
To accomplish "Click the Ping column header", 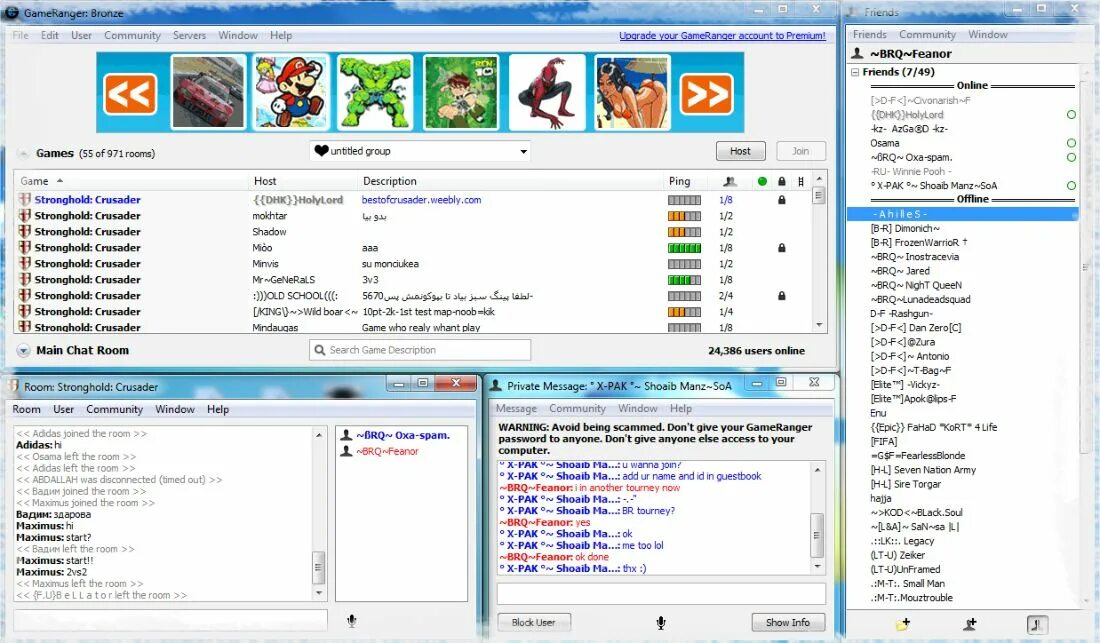I will pyautogui.click(x=680, y=181).
